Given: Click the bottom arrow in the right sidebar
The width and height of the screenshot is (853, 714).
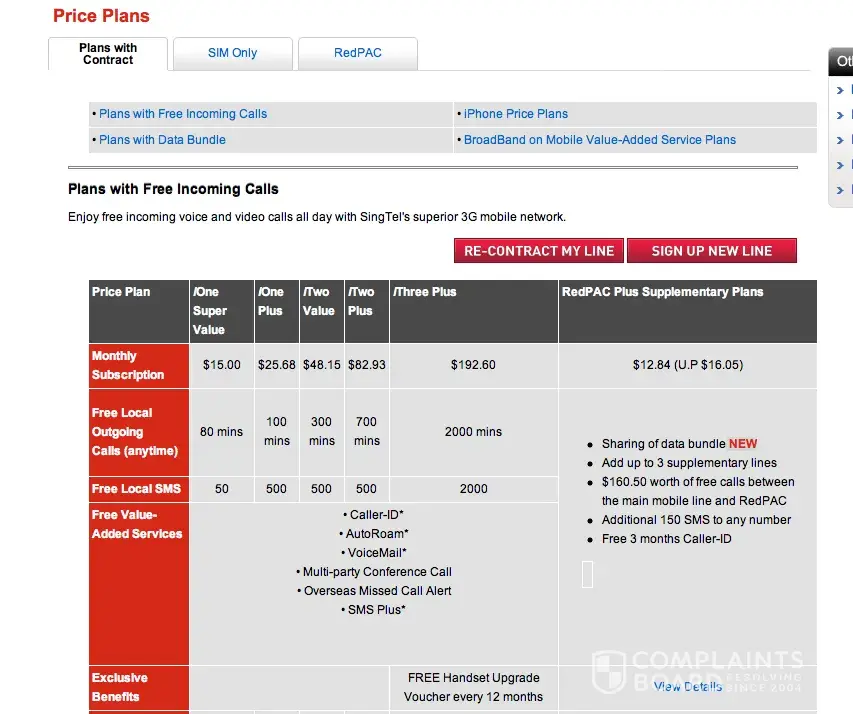Looking at the screenshot, I should pos(840,190).
